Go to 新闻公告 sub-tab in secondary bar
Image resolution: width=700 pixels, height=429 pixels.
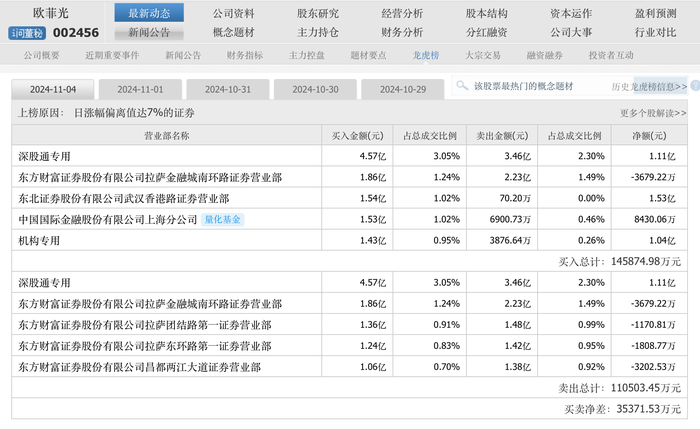183,55
